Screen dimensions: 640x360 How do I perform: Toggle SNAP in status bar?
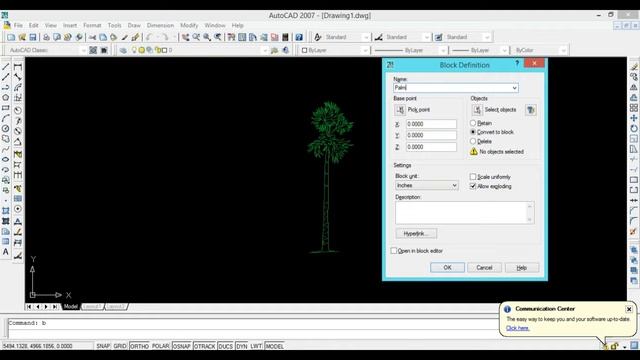pos(103,346)
